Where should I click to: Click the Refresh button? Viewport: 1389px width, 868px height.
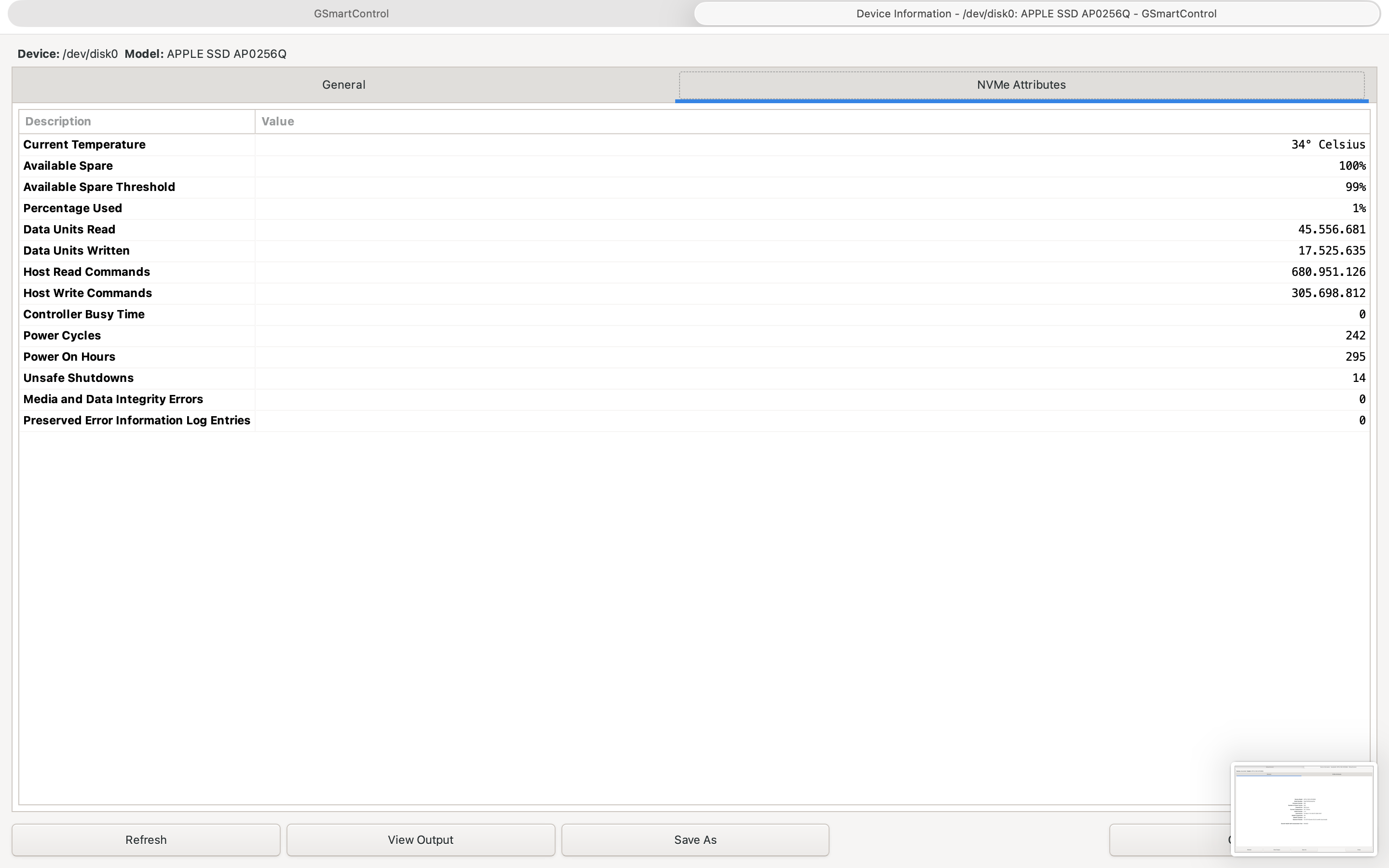(x=146, y=840)
